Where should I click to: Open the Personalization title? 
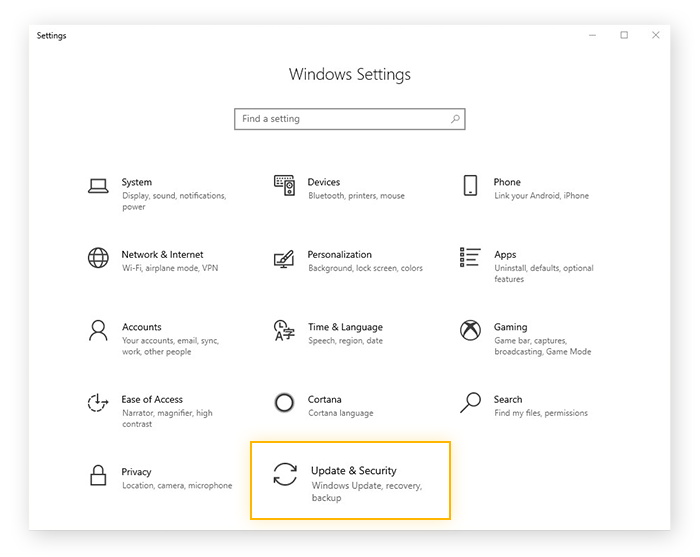point(339,254)
